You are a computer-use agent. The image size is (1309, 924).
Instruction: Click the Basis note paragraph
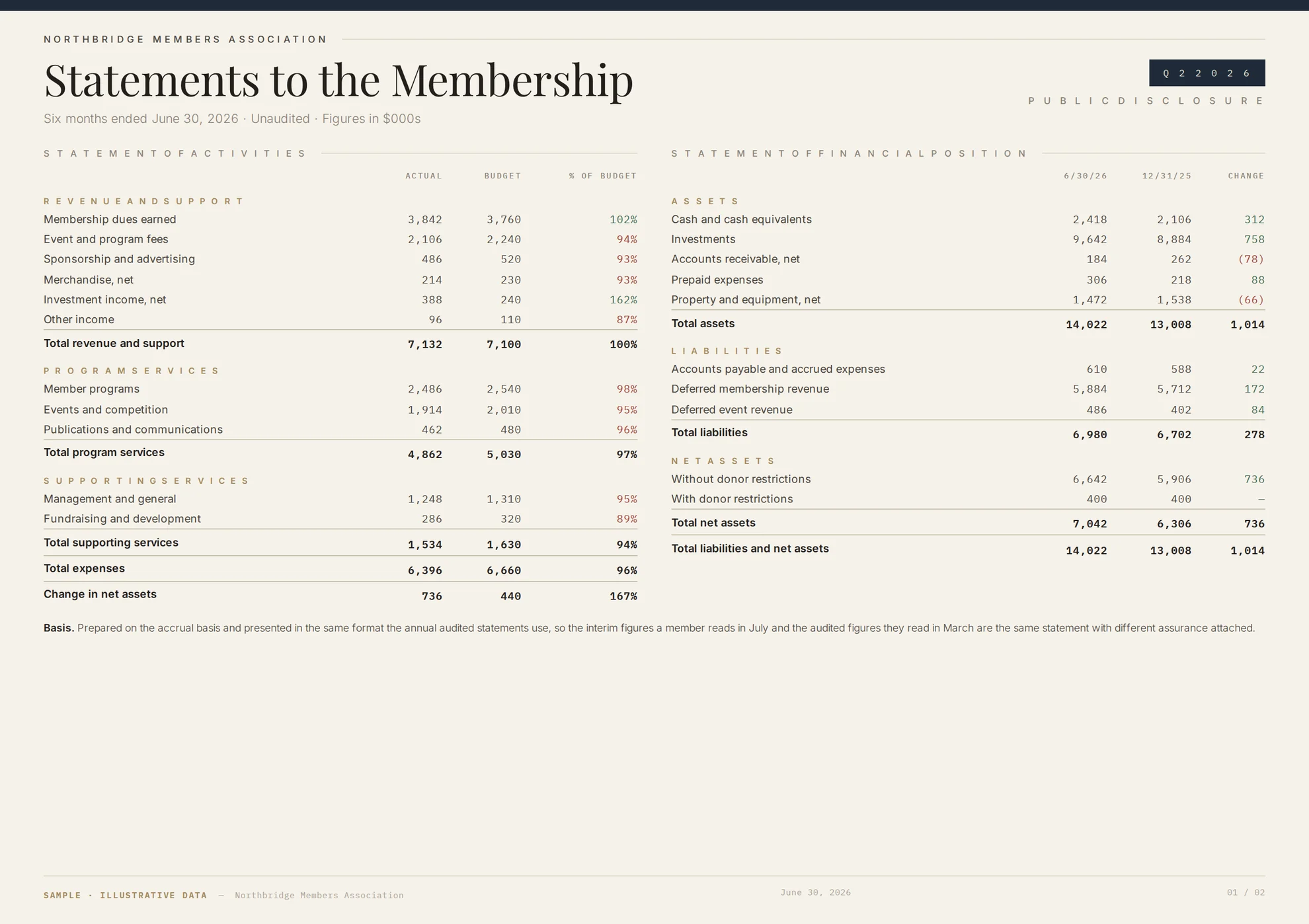[x=649, y=628]
